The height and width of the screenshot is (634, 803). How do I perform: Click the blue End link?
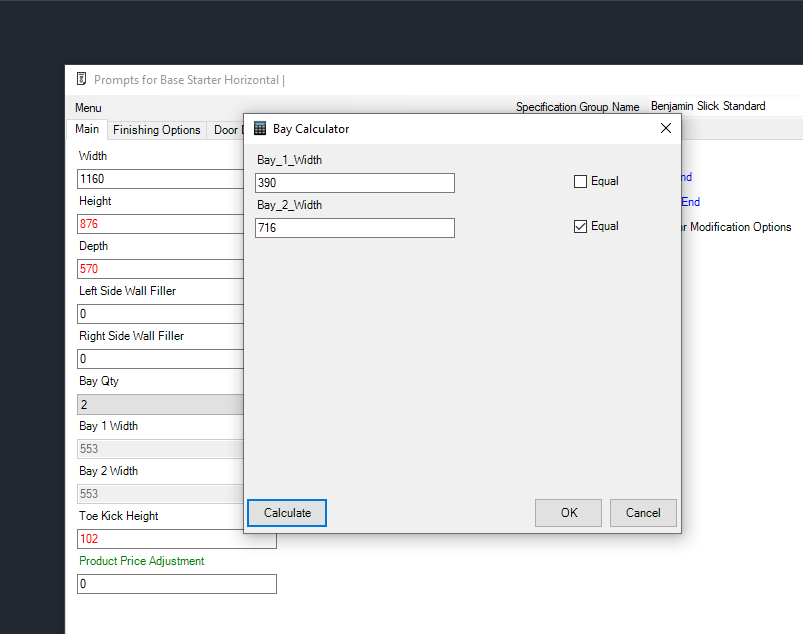(690, 202)
